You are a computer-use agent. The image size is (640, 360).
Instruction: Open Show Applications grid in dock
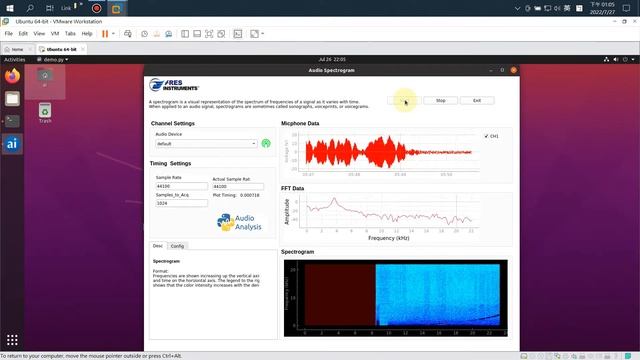point(12,340)
